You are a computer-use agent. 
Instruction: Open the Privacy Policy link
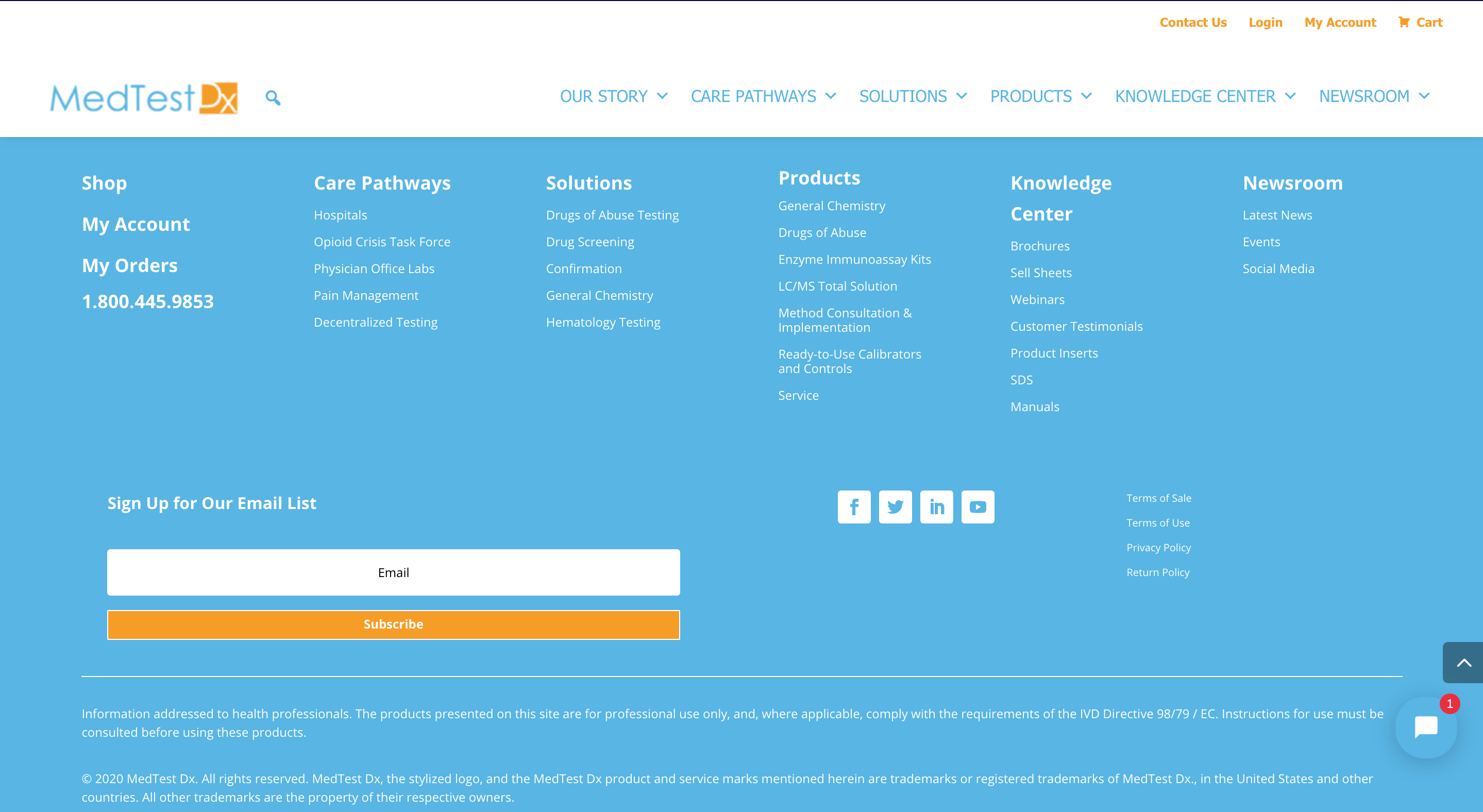1158,548
